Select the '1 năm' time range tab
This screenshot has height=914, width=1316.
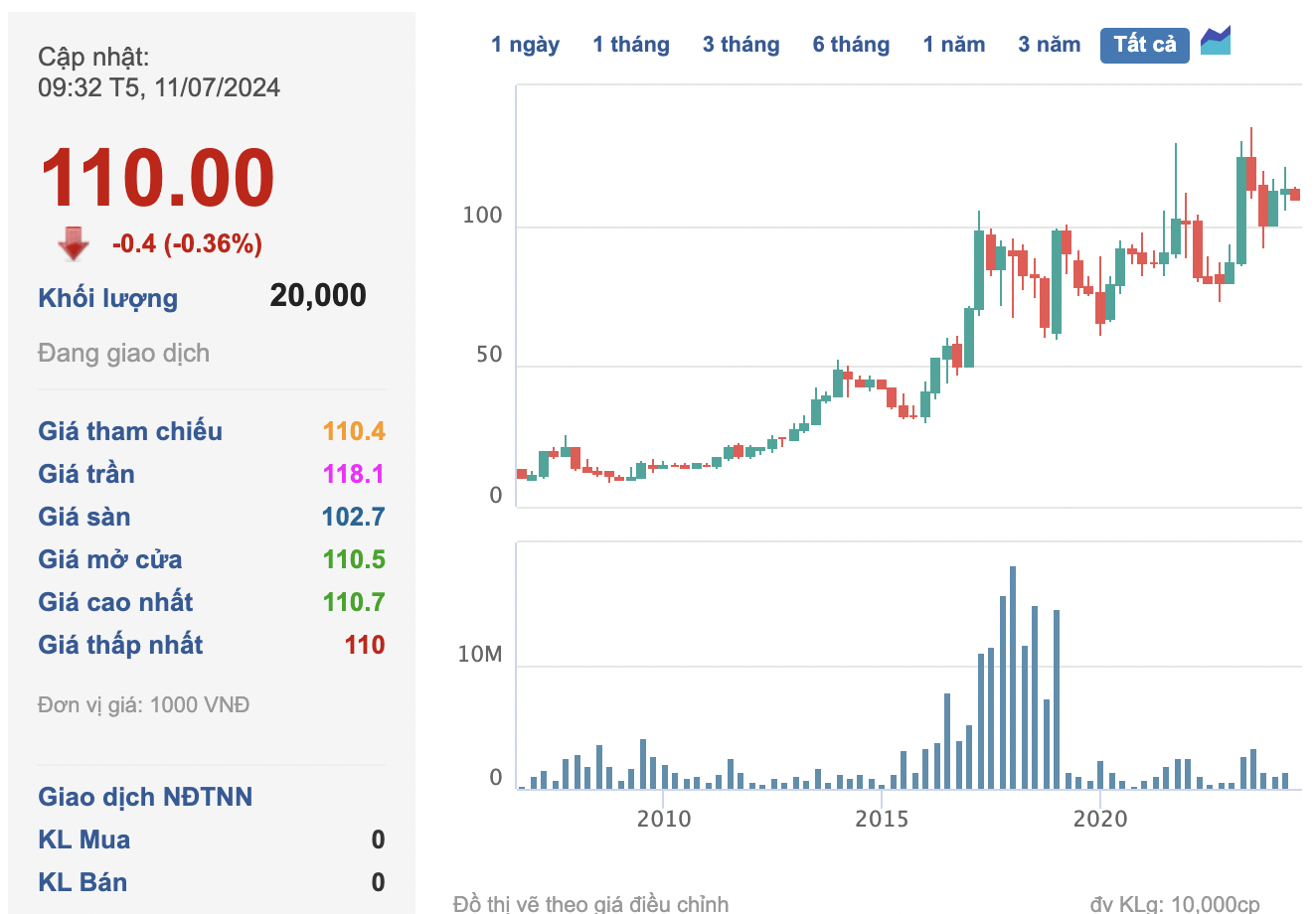(x=954, y=45)
